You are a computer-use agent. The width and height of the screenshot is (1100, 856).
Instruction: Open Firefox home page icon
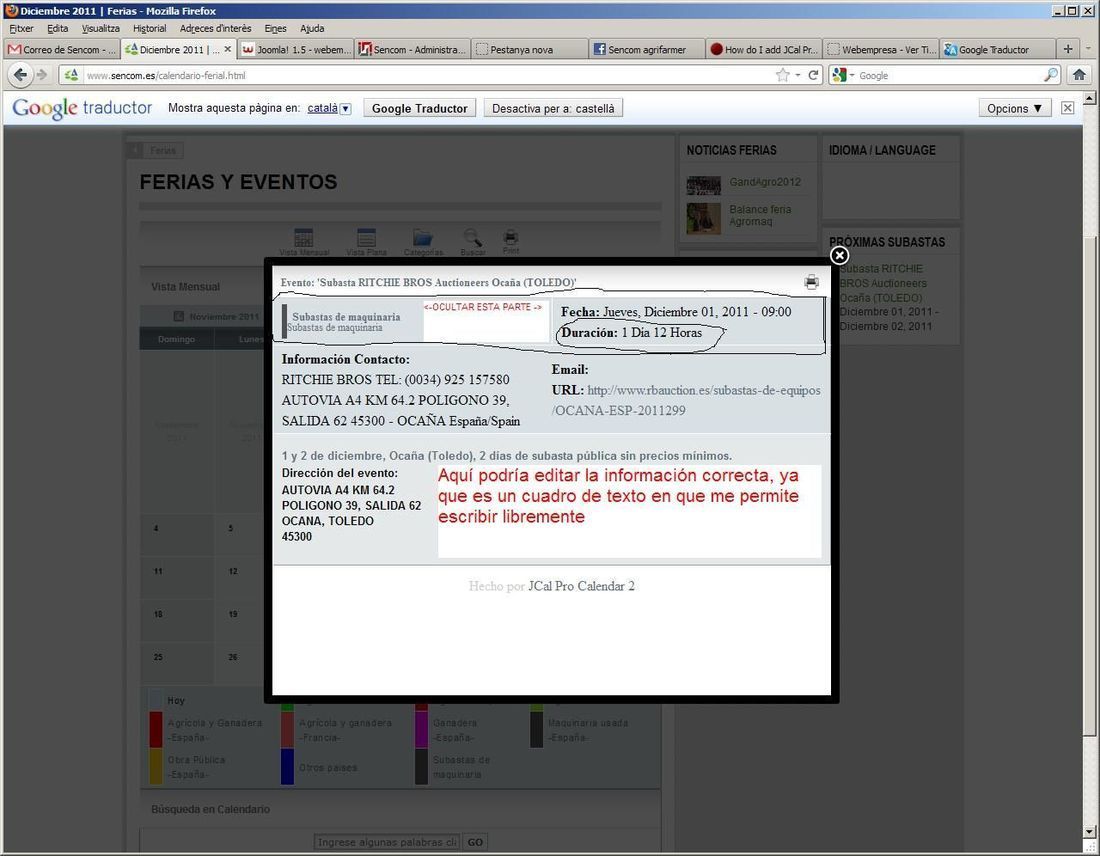tap(1079, 74)
